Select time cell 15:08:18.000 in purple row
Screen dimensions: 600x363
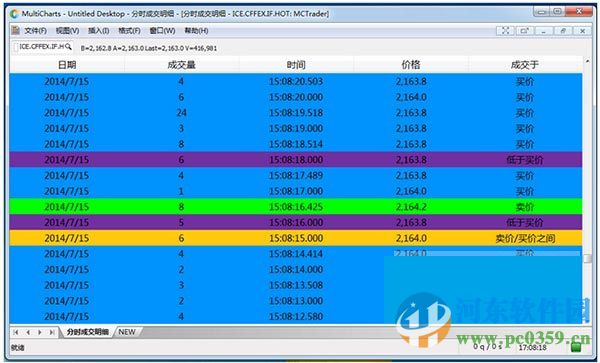pos(296,160)
